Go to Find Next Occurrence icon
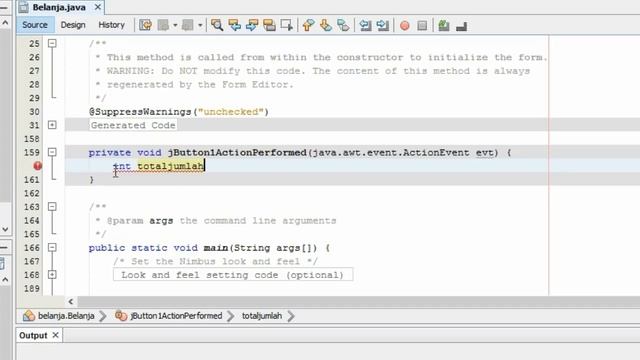Screen dimensions: 640x360 pyautogui.click(x=252, y=25)
